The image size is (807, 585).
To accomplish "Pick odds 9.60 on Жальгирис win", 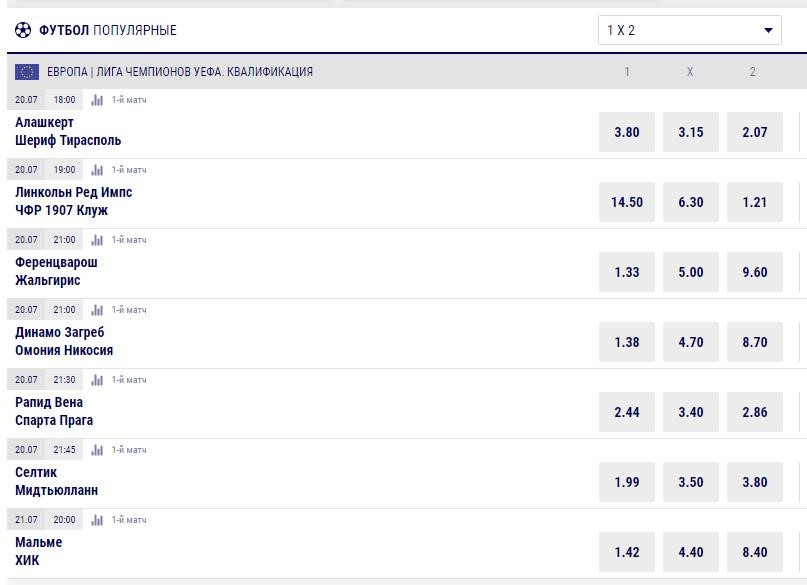I will [755, 272].
